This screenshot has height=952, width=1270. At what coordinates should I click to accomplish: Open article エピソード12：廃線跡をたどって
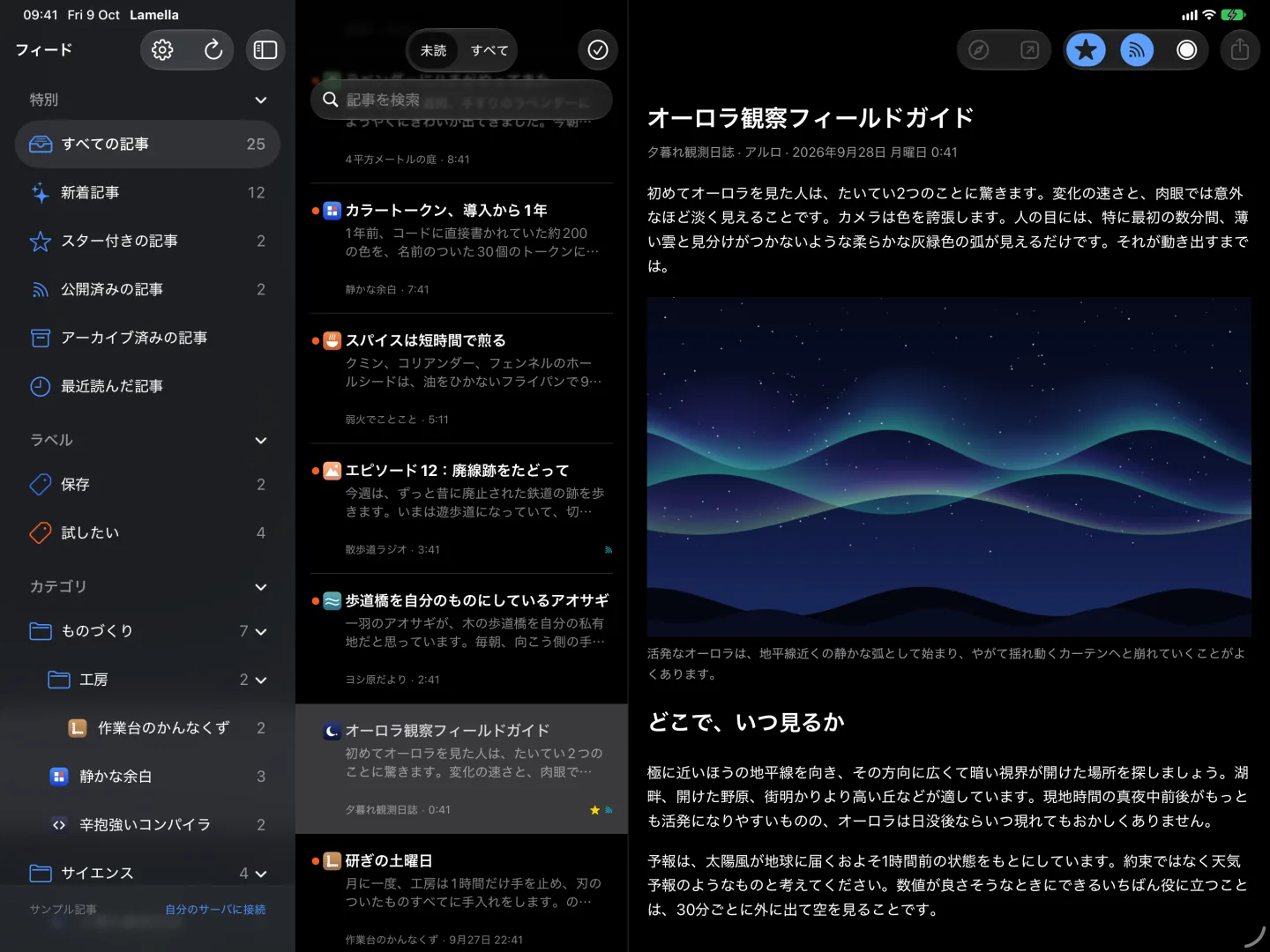[461, 509]
